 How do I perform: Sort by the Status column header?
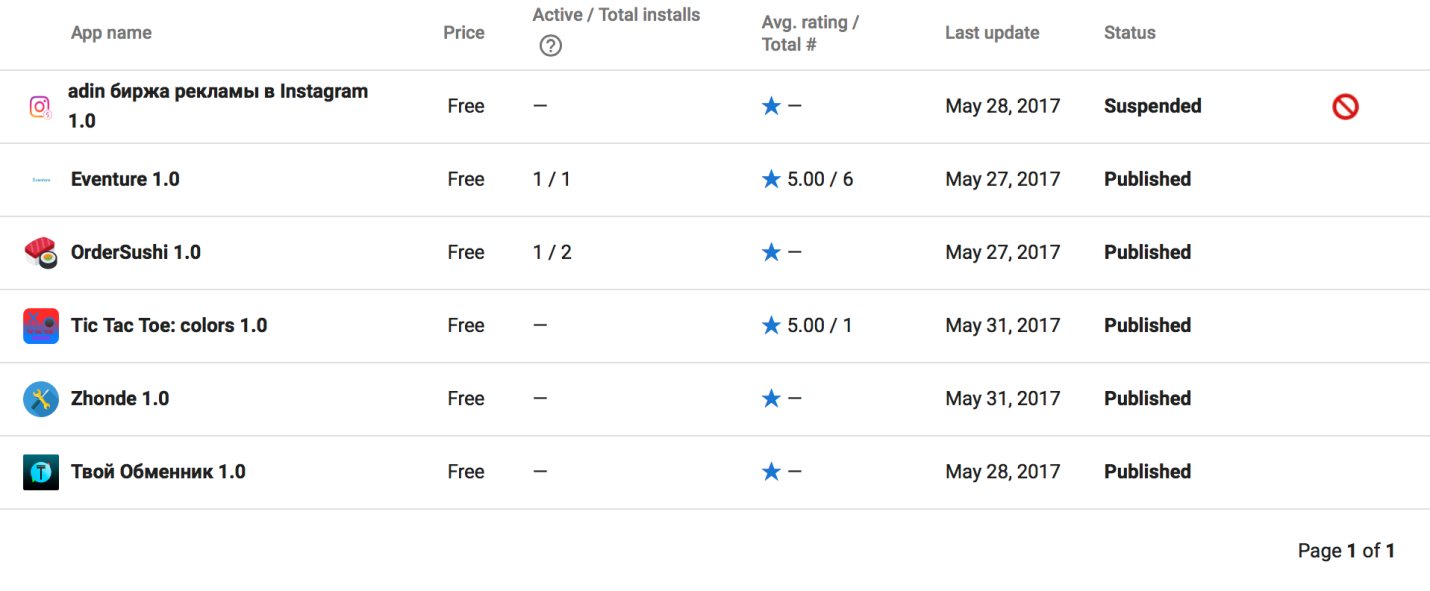(x=1130, y=33)
